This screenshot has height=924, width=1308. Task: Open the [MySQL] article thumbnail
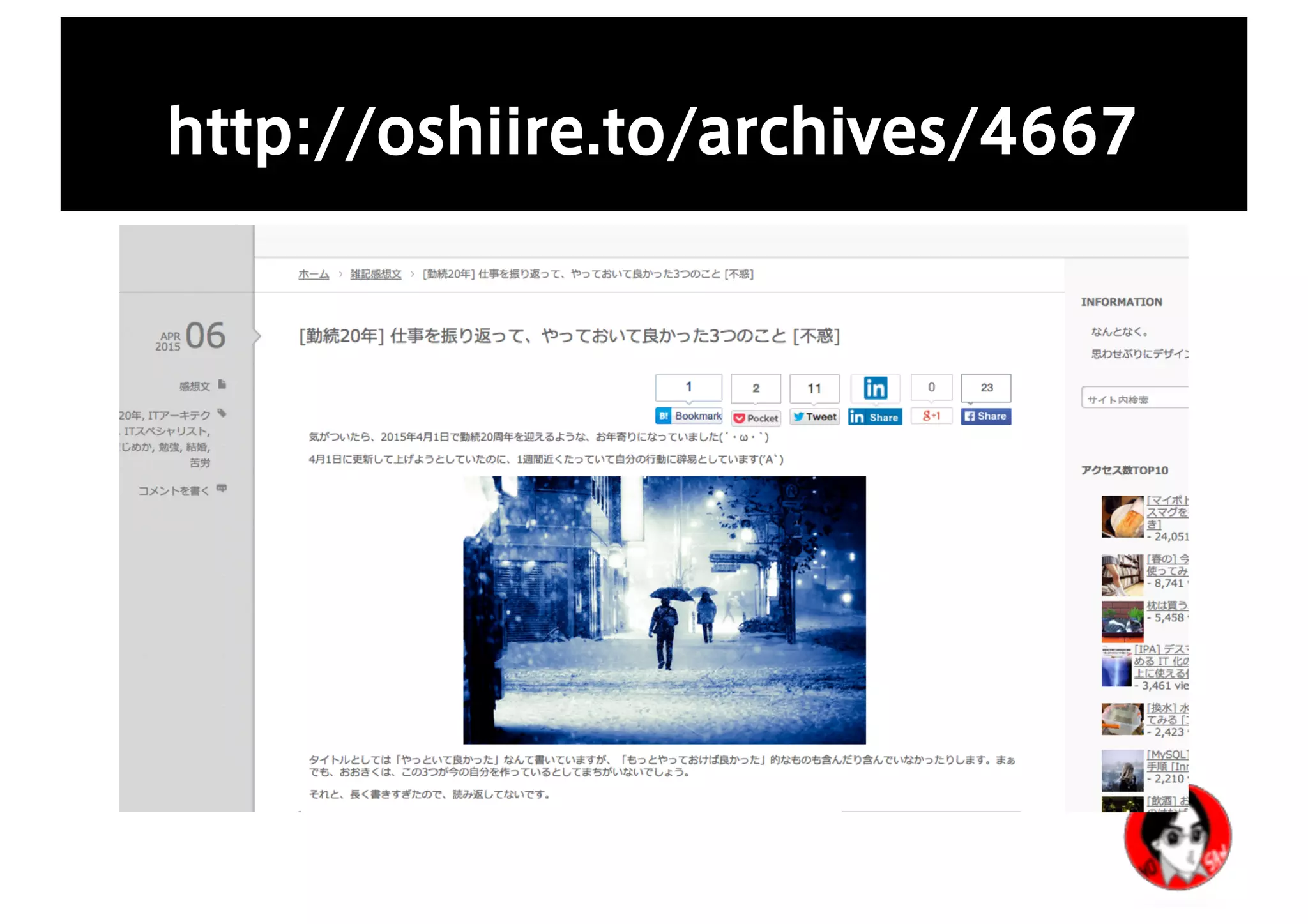(1122, 770)
